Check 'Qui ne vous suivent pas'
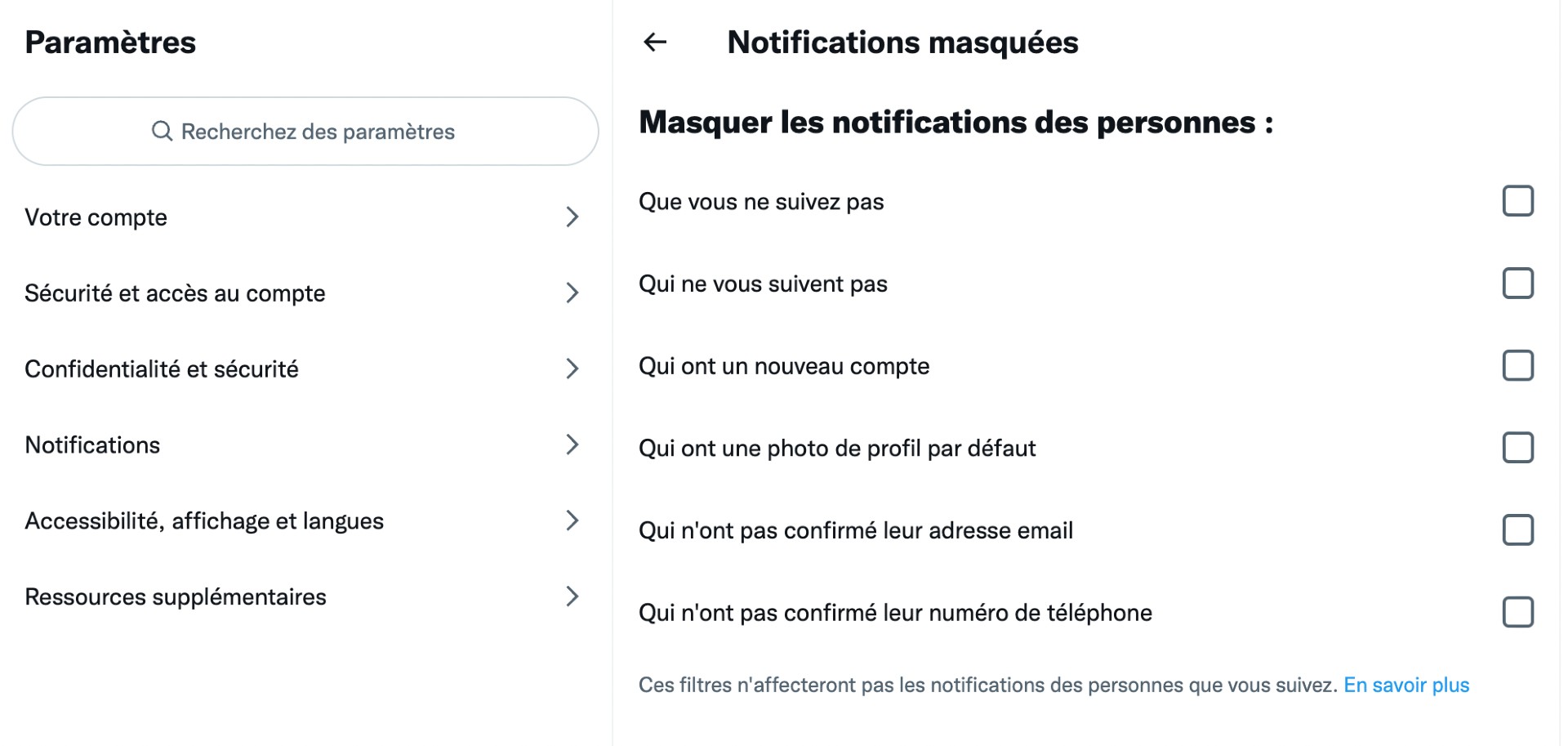The image size is (1568, 746). [1518, 284]
